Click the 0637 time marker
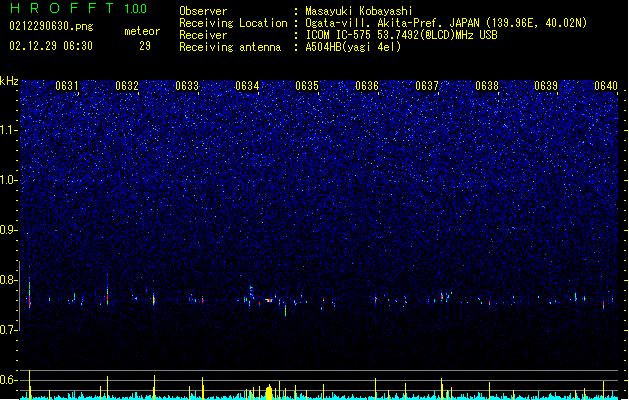This screenshot has height=400, width=629. (x=427, y=86)
